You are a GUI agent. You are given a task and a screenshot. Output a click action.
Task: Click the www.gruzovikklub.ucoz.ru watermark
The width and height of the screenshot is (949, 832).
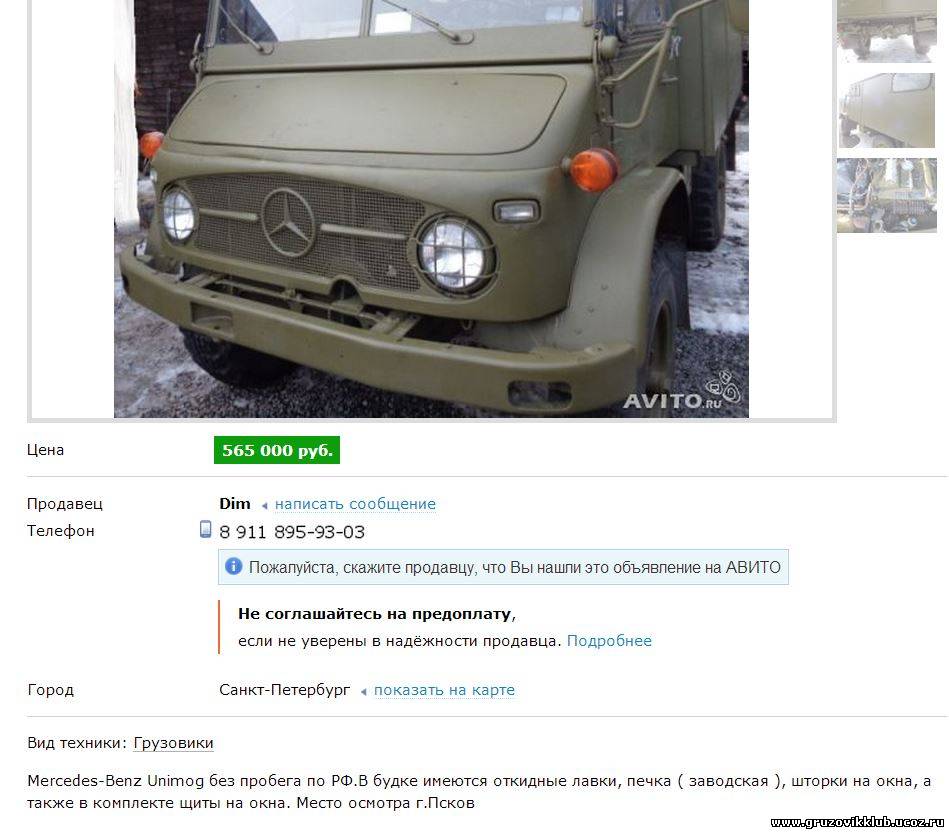pos(857,822)
